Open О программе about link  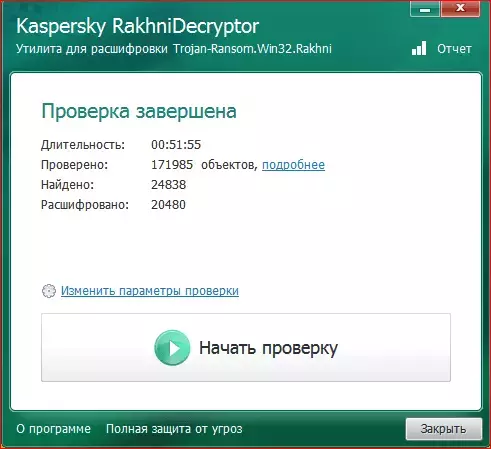click(53, 429)
